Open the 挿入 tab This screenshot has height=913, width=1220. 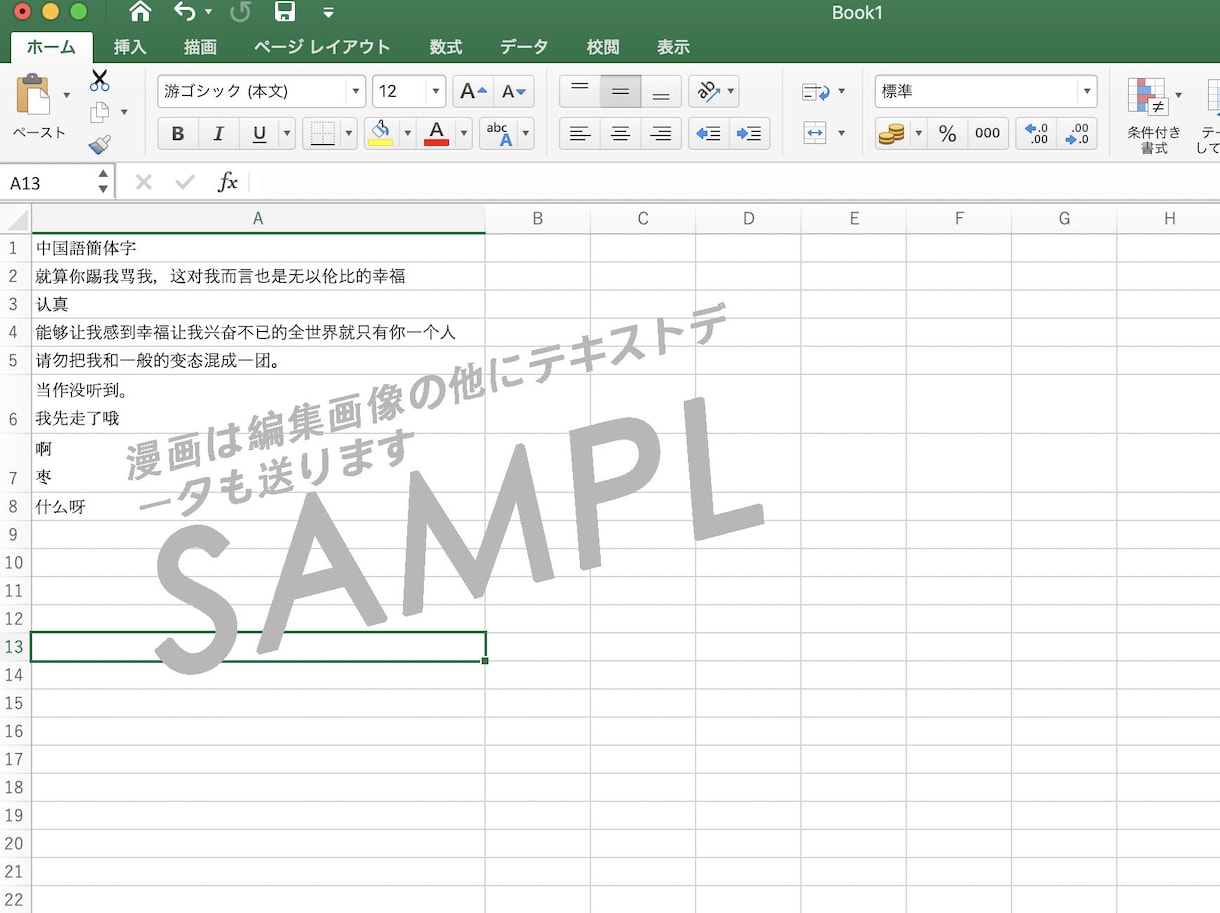tap(130, 47)
